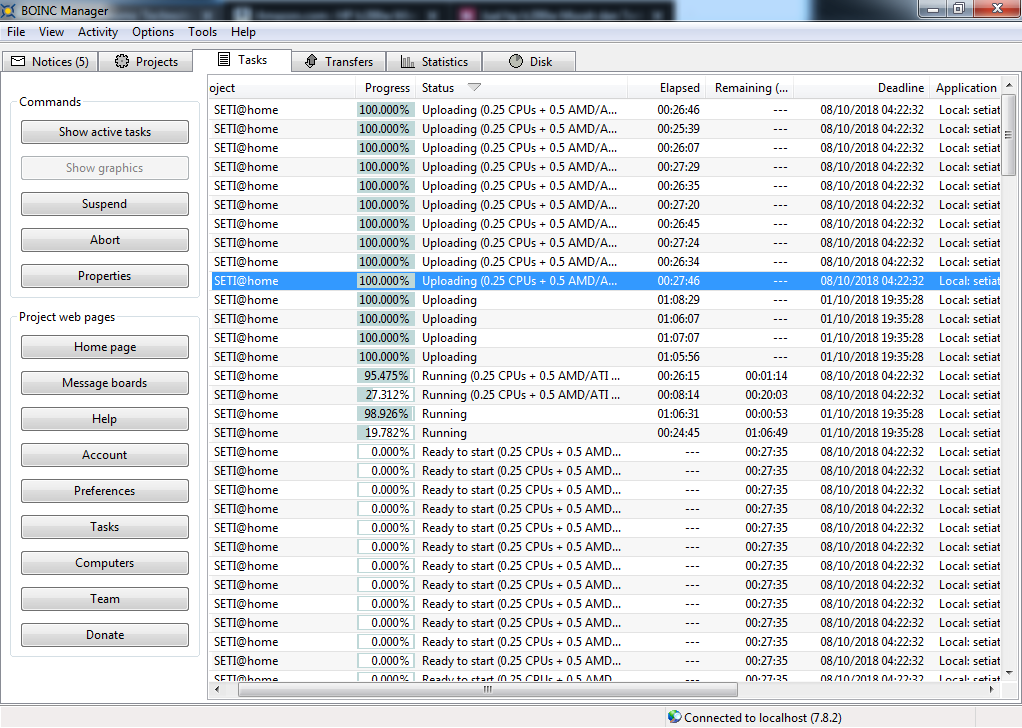Viewport: 1022px width, 728px height.
Task: Click the Computers button
Action: pyautogui.click(x=104, y=562)
